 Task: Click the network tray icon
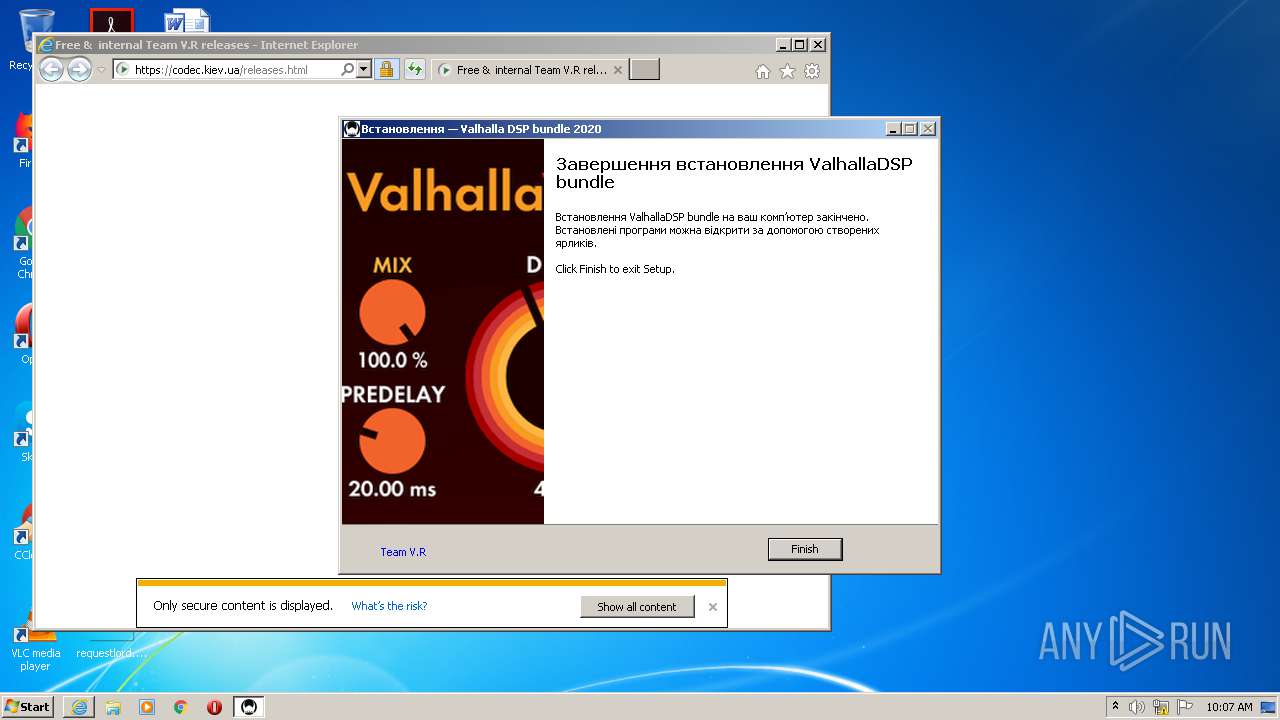[x=1161, y=707]
